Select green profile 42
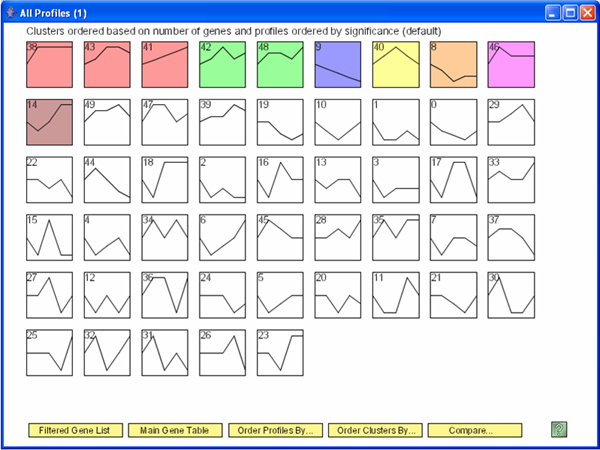 pos(222,64)
